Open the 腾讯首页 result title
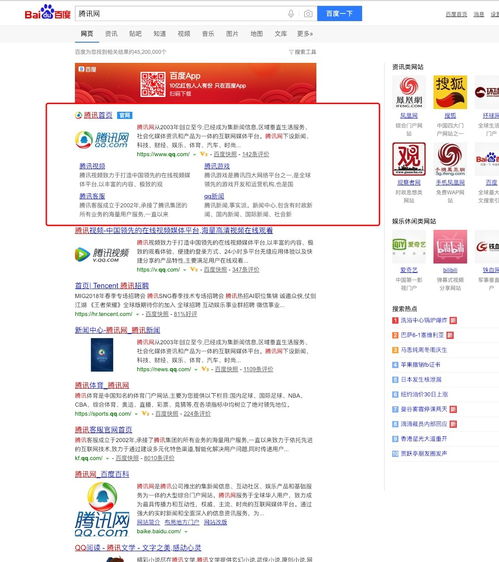This screenshot has height=562, width=499. pyautogui.click(x=98, y=115)
